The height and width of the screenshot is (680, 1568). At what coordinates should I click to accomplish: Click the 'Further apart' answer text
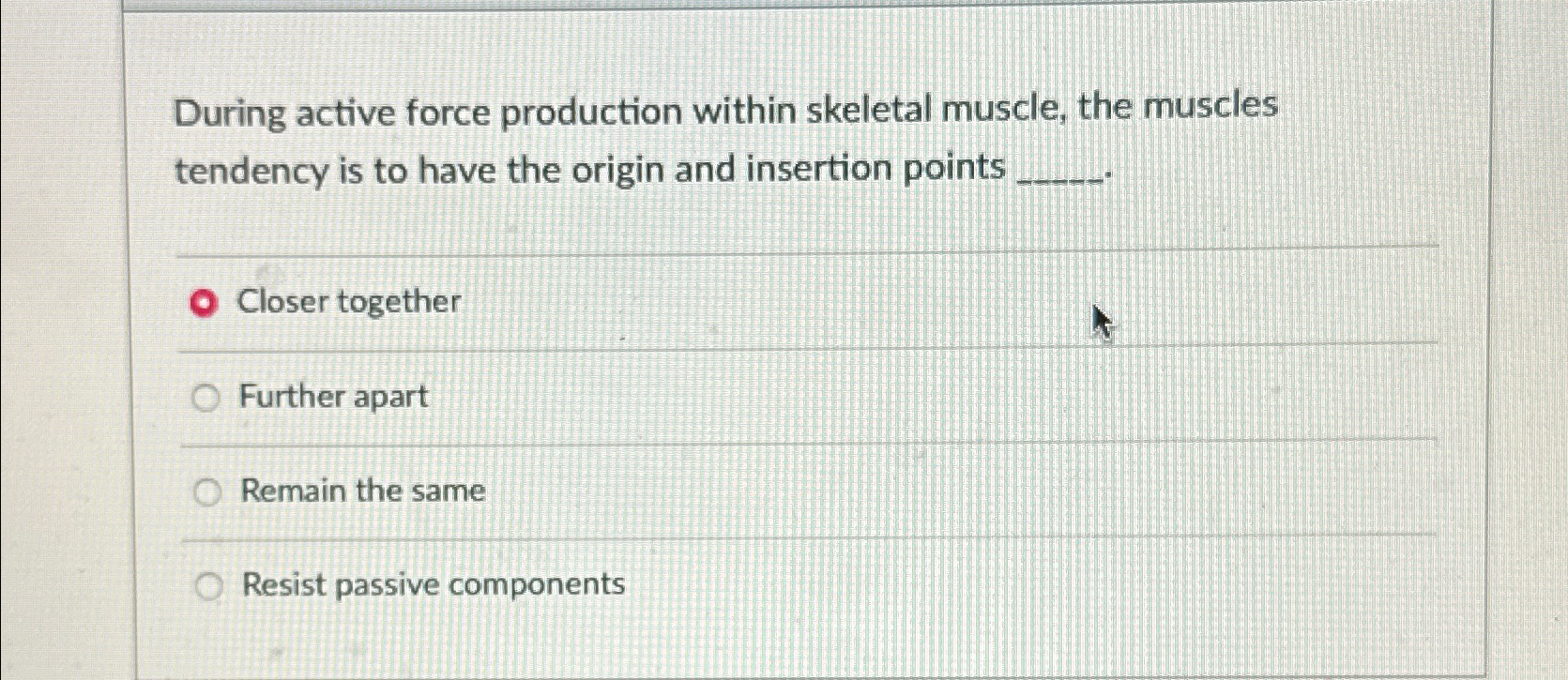tap(333, 396)
